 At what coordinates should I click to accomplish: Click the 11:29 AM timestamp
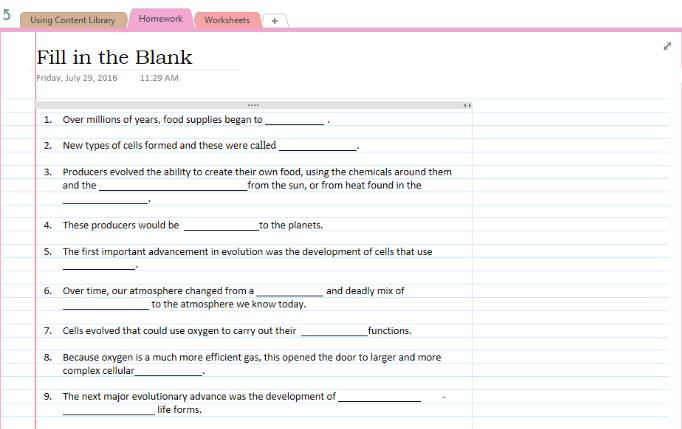click(159, 78)
